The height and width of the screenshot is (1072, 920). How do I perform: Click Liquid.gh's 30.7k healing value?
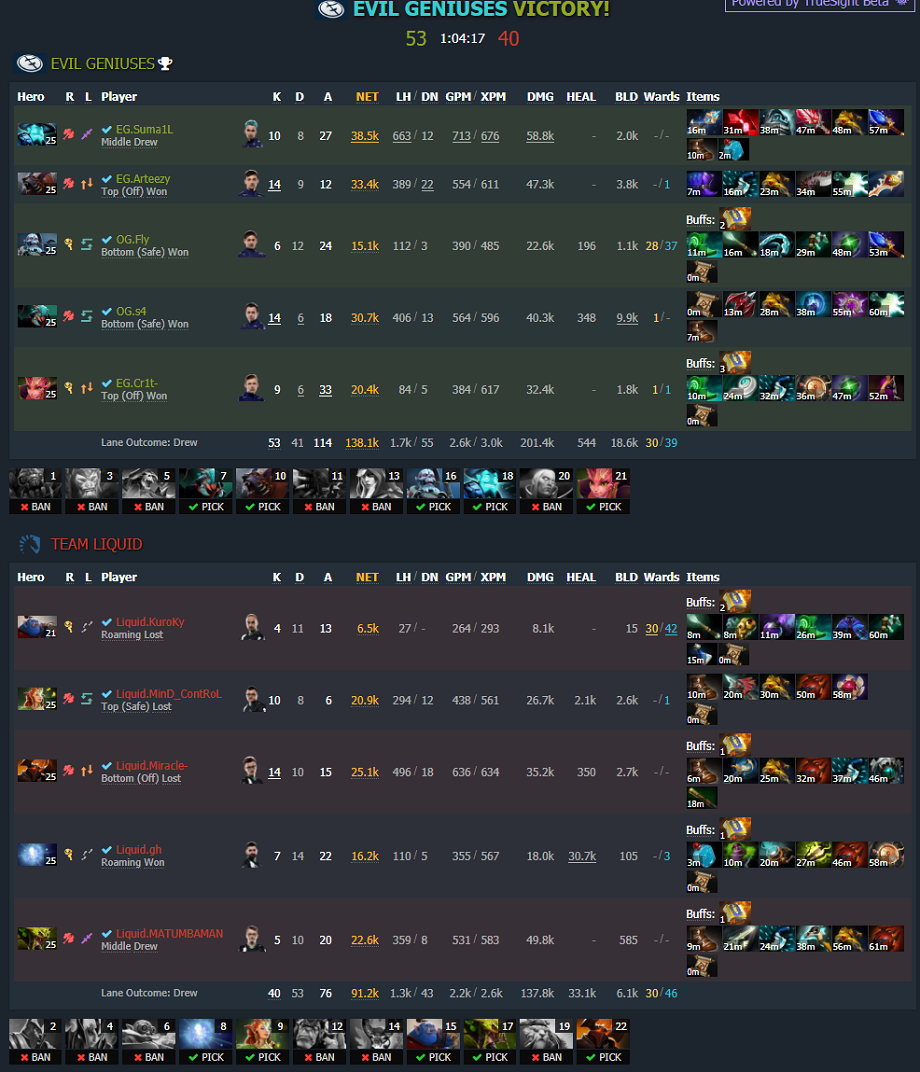coord(582,856)
